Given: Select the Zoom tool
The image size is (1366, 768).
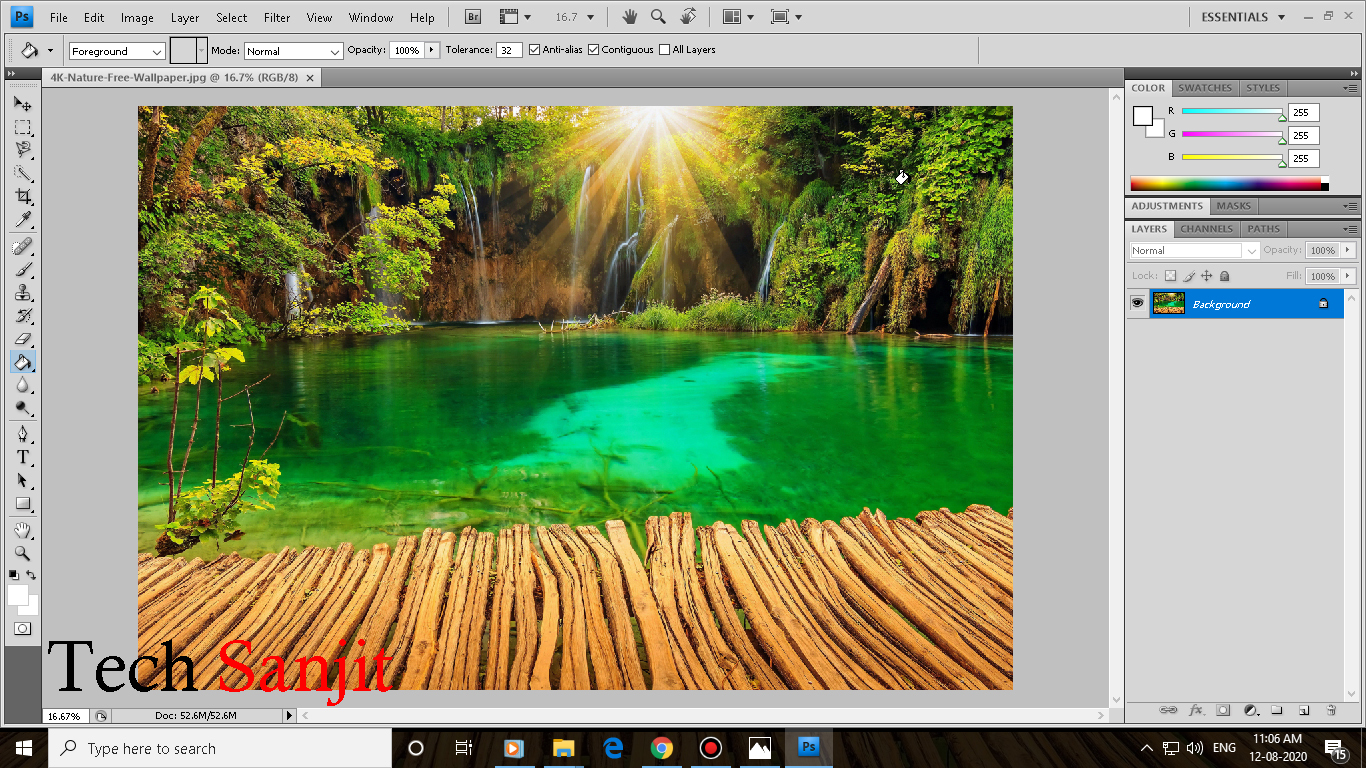Looking at the screenshot, I should coord(22,553).
